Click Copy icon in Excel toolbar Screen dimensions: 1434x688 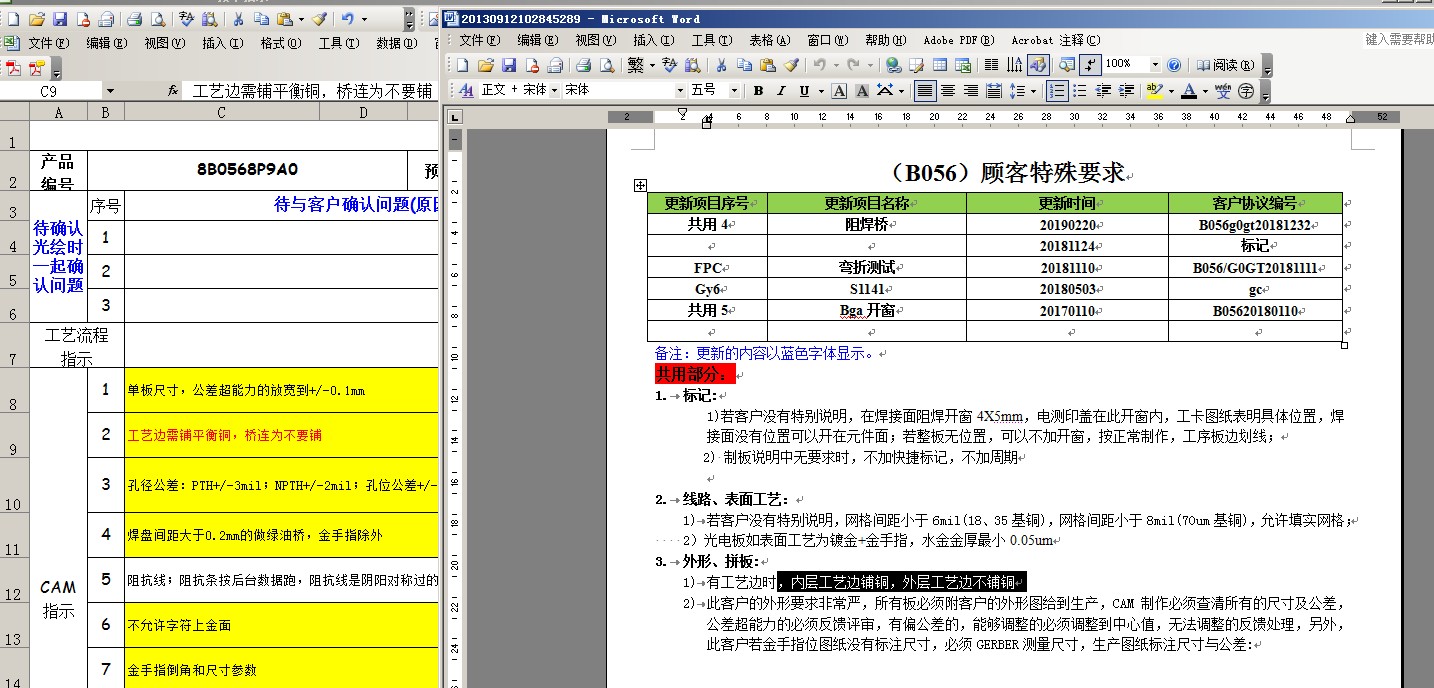(x=261, y=19)
